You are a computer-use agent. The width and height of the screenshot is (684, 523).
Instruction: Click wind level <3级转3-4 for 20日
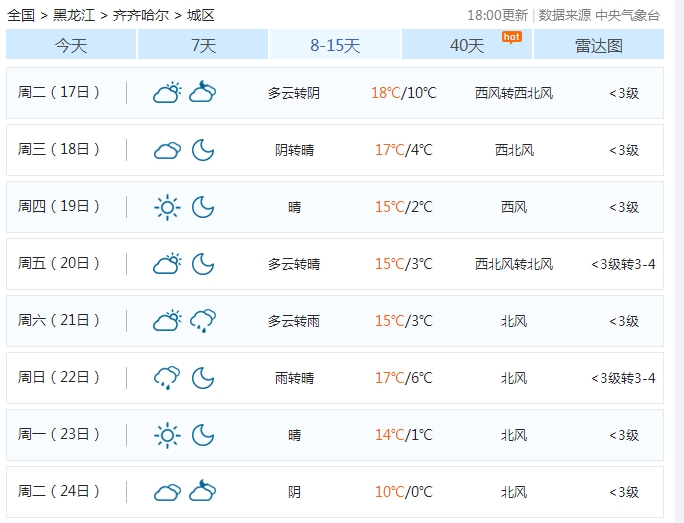(623, 264)
